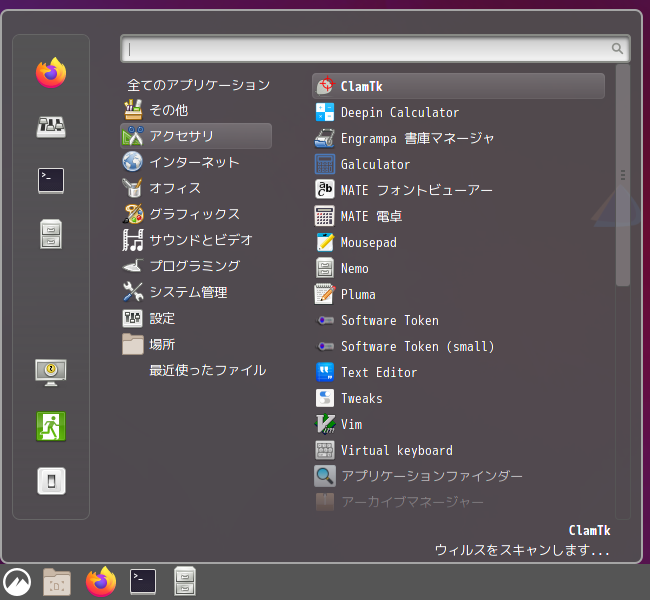This screenshot has width=650, height=600.
Task: Click the show desktop folder icon in taskbar
Action: pos(57,582)
